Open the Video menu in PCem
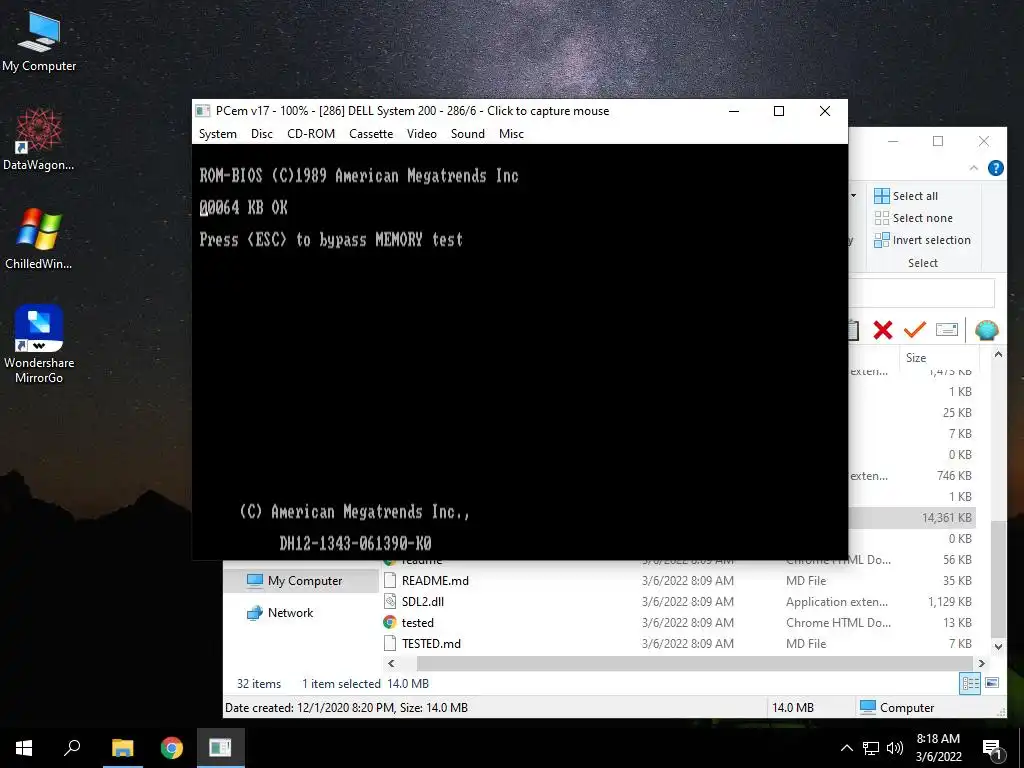 pyautogui.click(x=421, y=134)
